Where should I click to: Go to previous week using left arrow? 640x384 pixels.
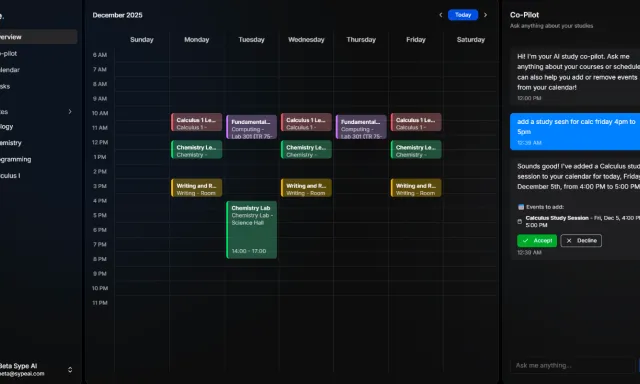[440, 15]
